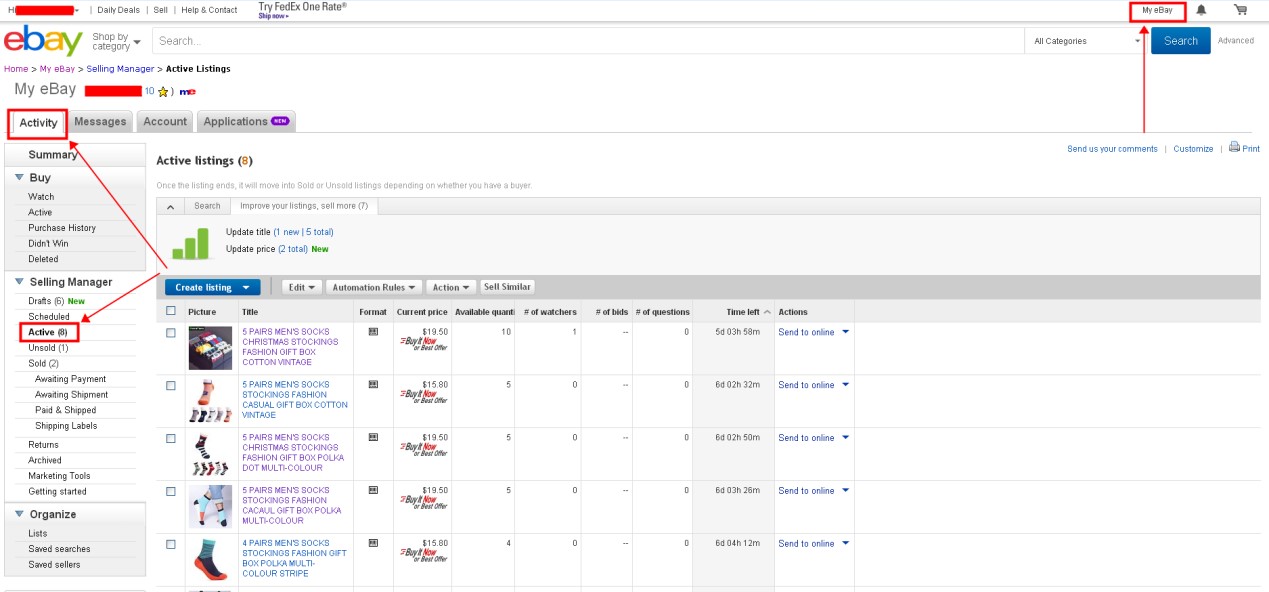Viewport: 1269px width, 592px height.
Task: Open the Account tab
Action: coord(165,122)
